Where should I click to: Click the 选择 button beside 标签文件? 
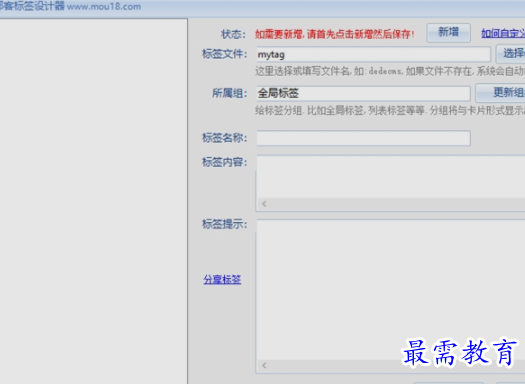tap(511, 54)
